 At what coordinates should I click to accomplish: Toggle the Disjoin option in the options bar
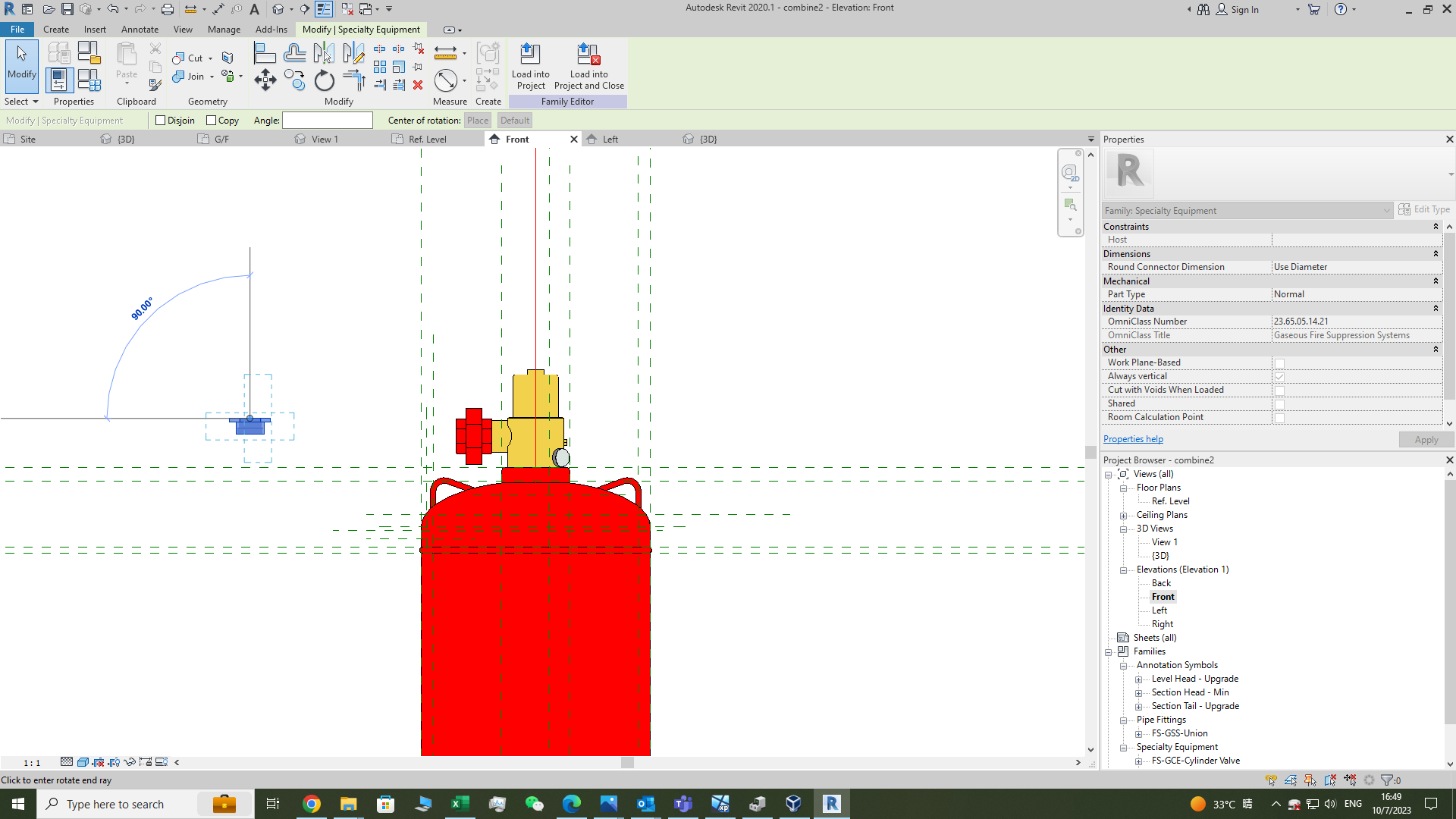coord(161,120)
